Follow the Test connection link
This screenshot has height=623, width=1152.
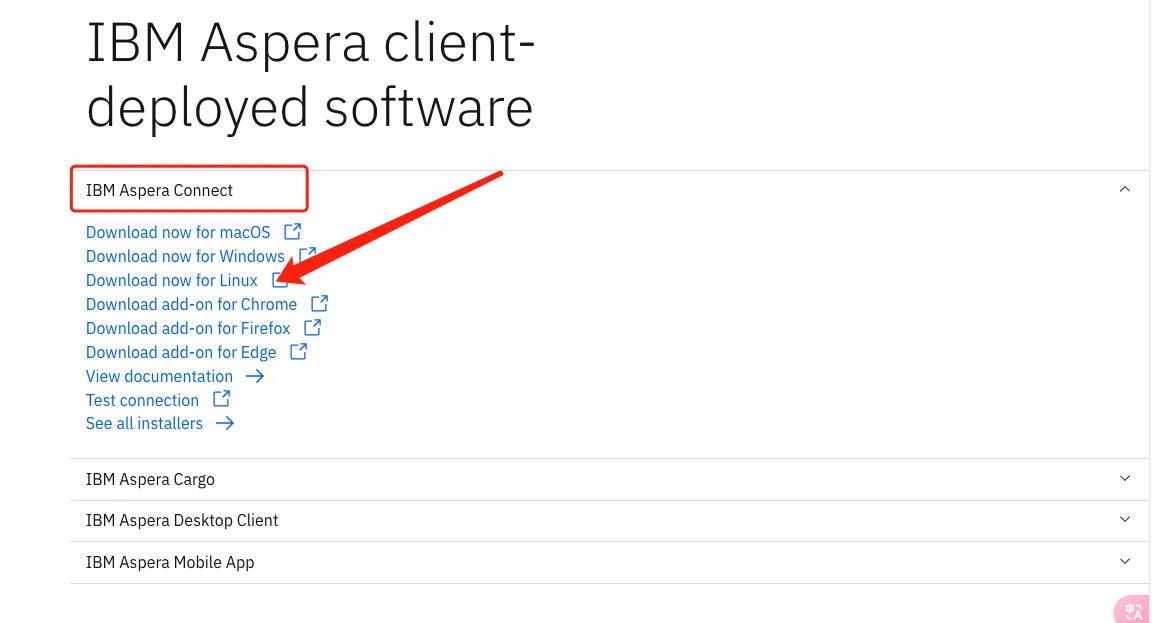point(143,400)
